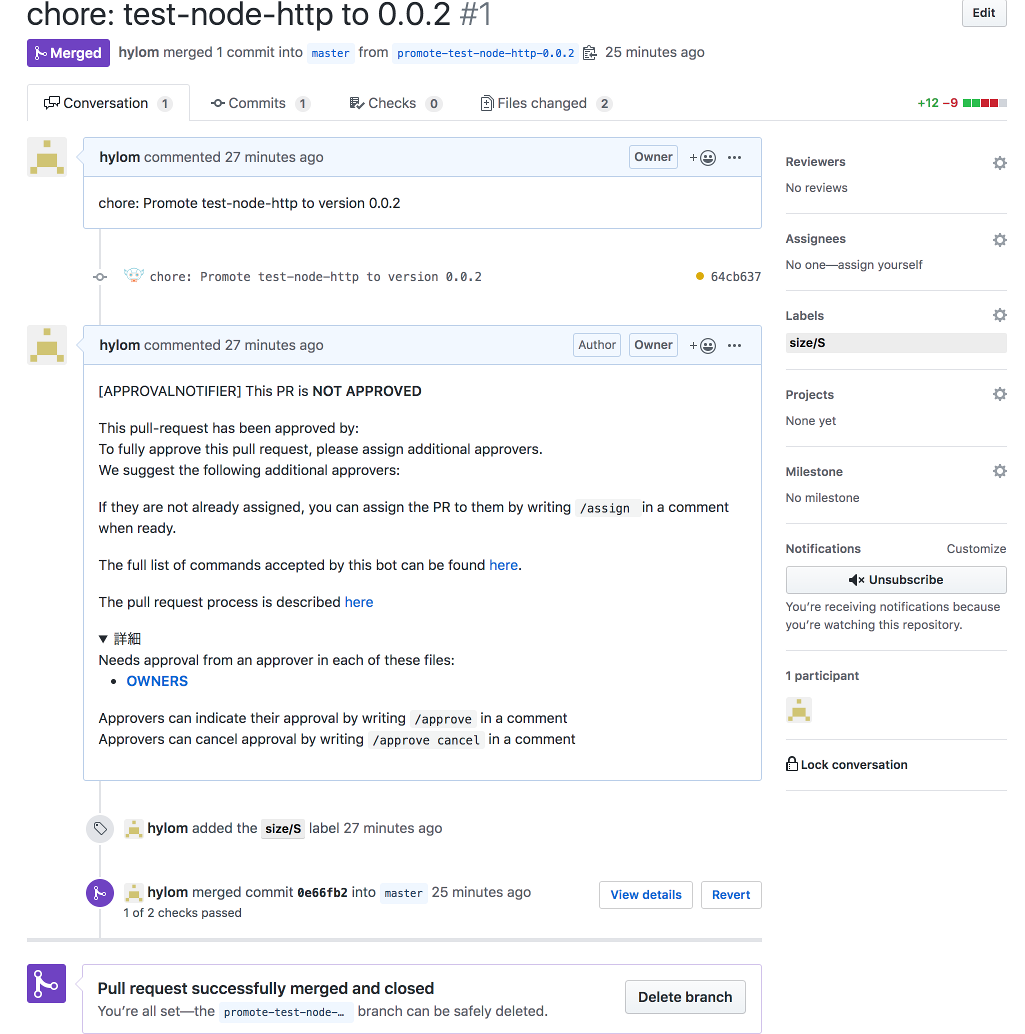Click the Labels gear icon
Viewport: 1025px width, 1034px height.
[x=999, y=315]
